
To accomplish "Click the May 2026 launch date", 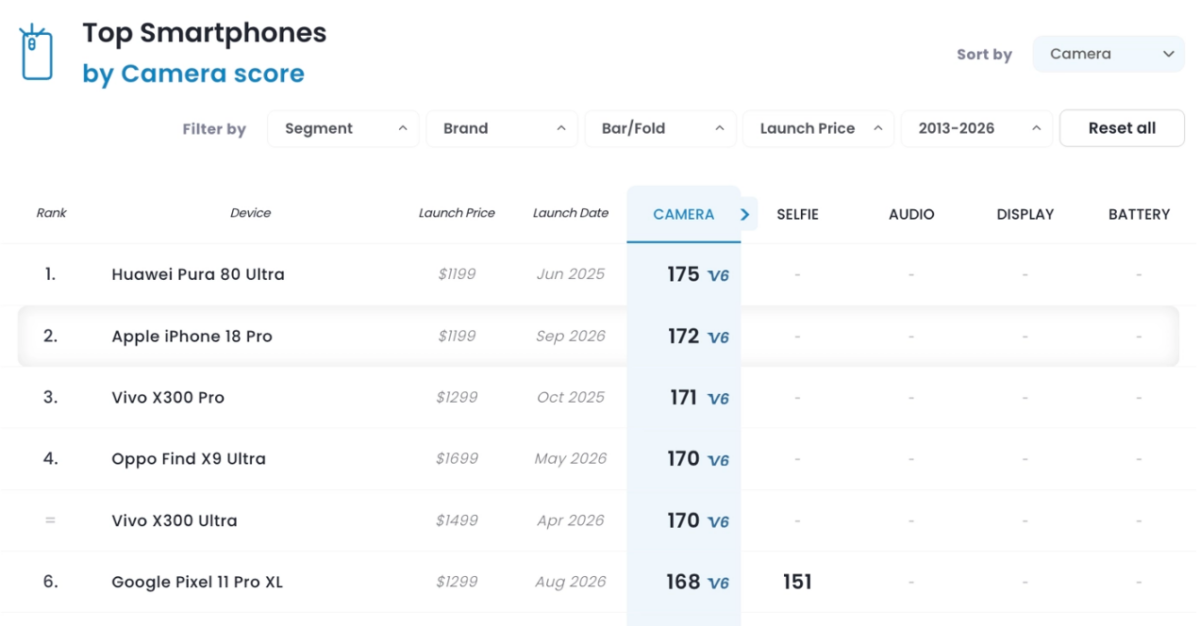I will coord(571,459).
